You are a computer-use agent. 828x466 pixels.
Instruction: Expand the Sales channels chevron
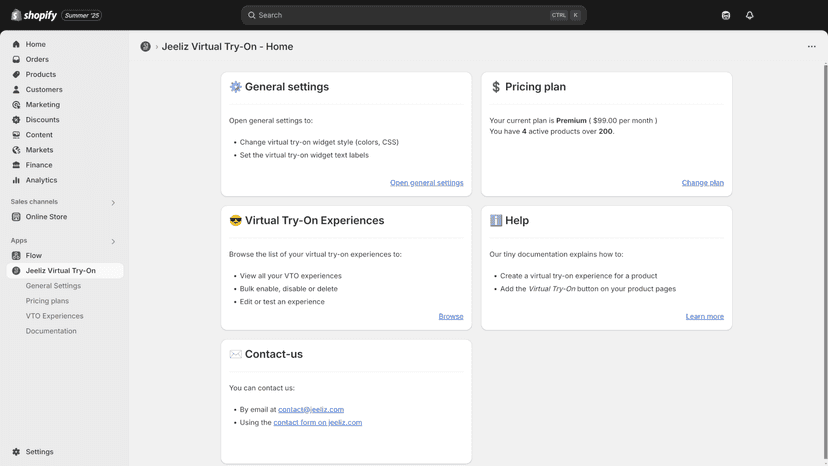(x=113, y=202)
